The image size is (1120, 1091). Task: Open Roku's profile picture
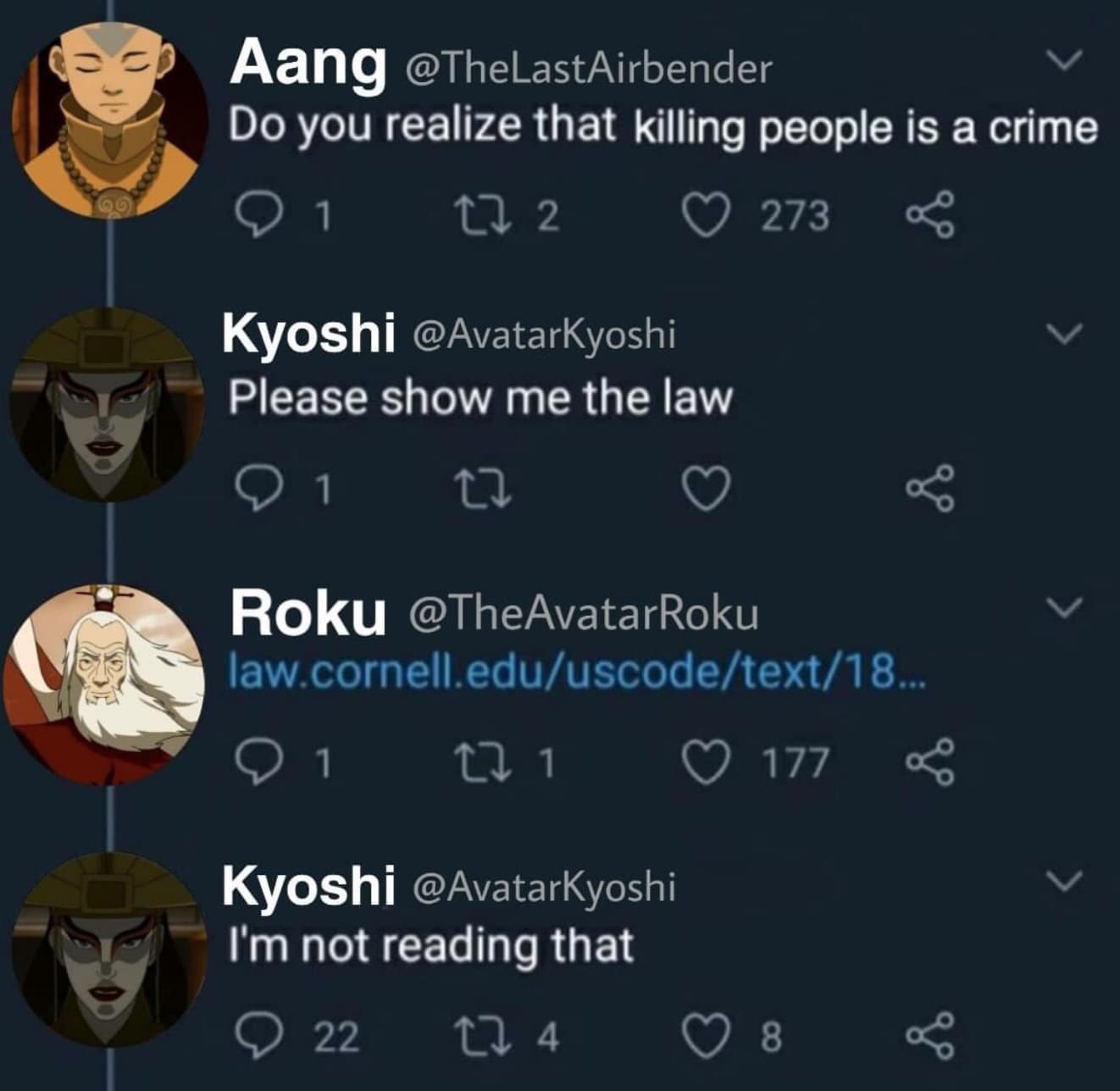103,684
